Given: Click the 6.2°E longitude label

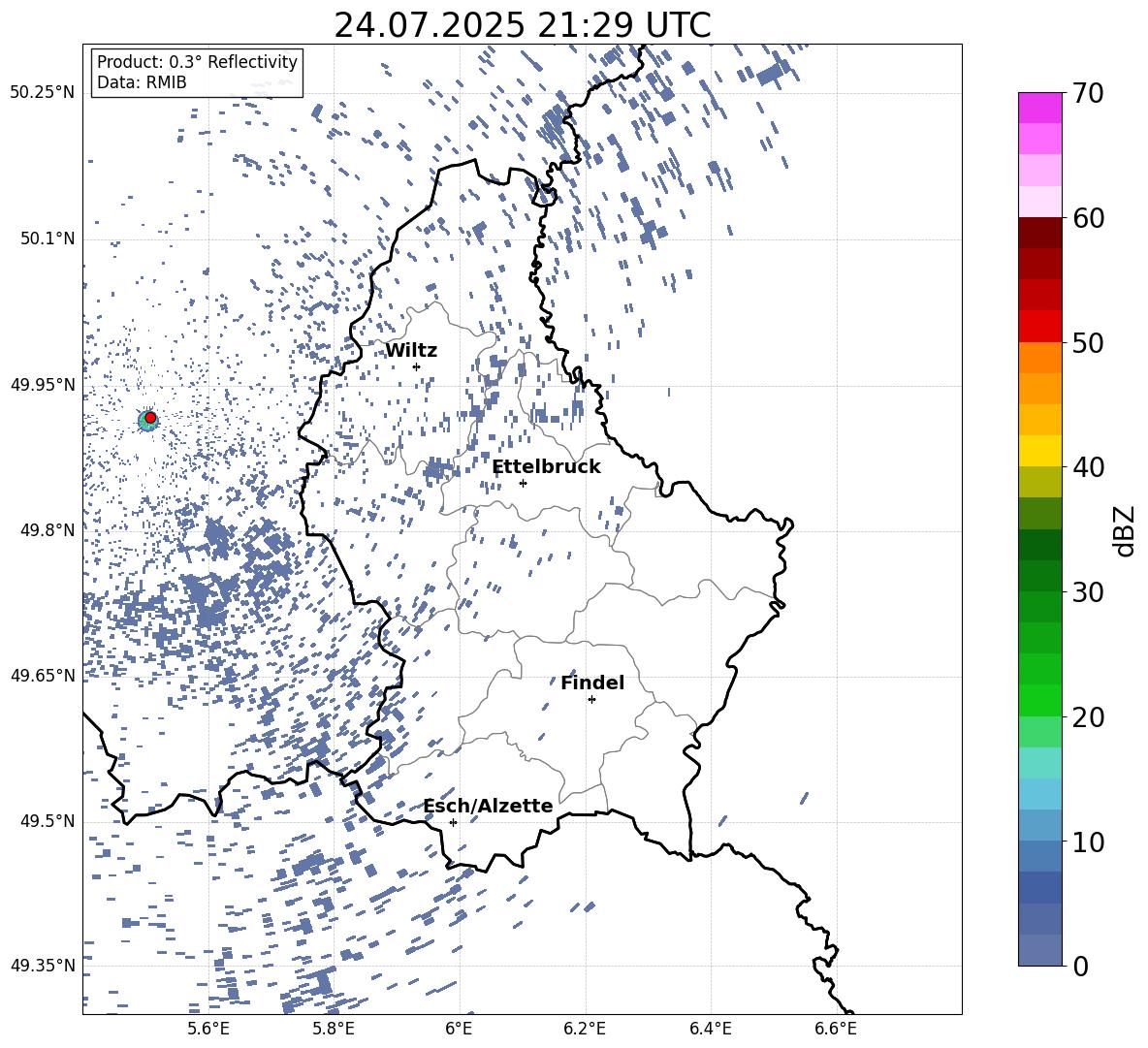Looking at the screenshot, I should [585, 1029].
